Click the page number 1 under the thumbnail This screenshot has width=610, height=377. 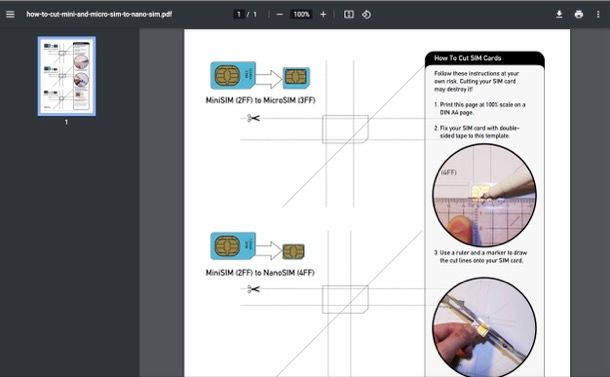[x=67, y=122]
